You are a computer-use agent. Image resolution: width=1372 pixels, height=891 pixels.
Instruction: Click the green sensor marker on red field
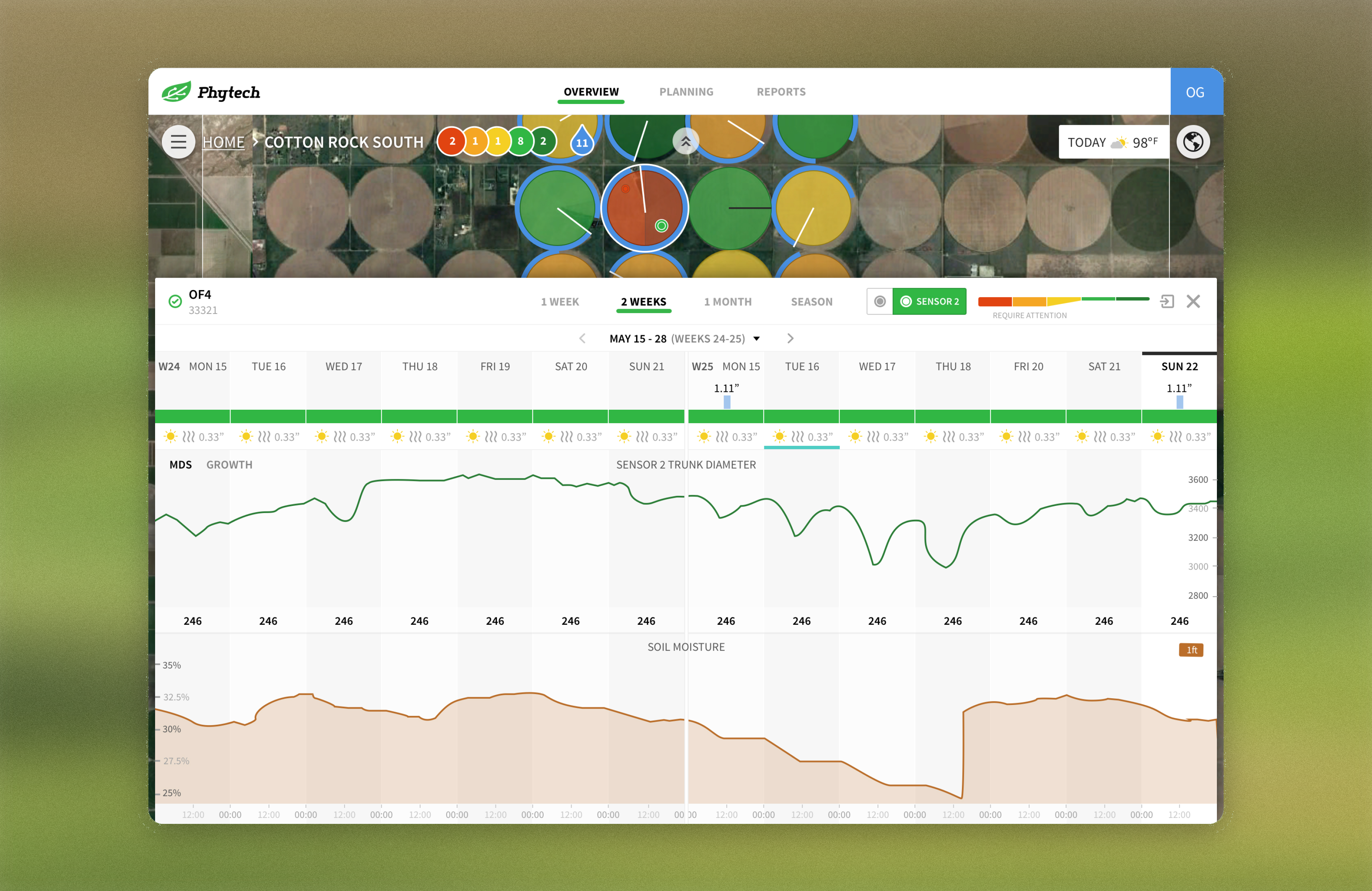click(661, 226)
